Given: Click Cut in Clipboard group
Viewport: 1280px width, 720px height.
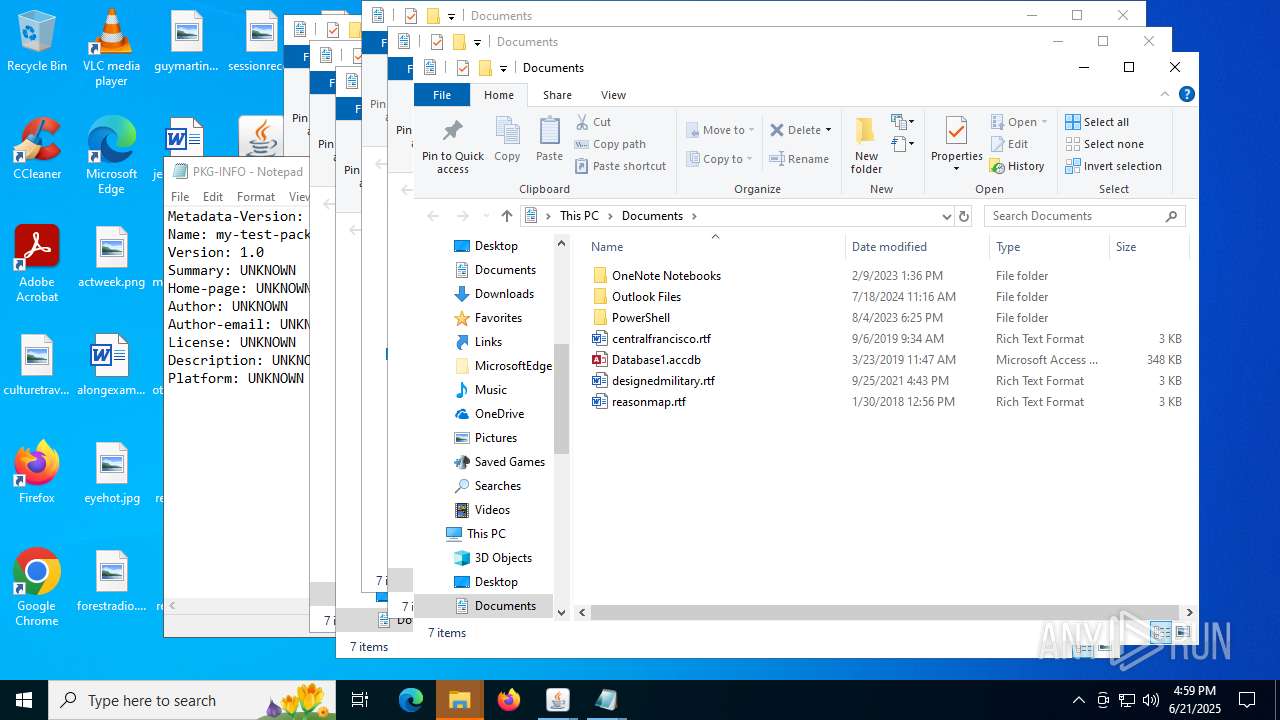Looking at the screenshot, I should (593, 122).
